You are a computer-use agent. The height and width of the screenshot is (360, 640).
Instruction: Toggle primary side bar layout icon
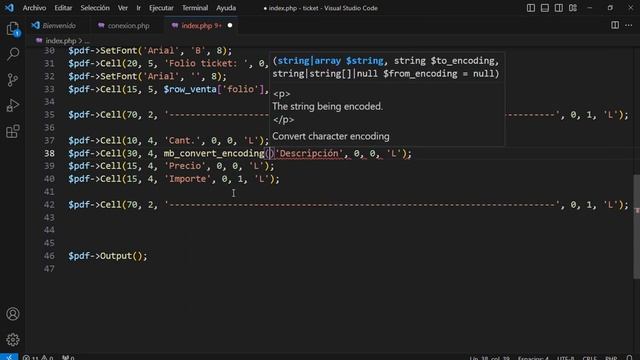point(531,8)
